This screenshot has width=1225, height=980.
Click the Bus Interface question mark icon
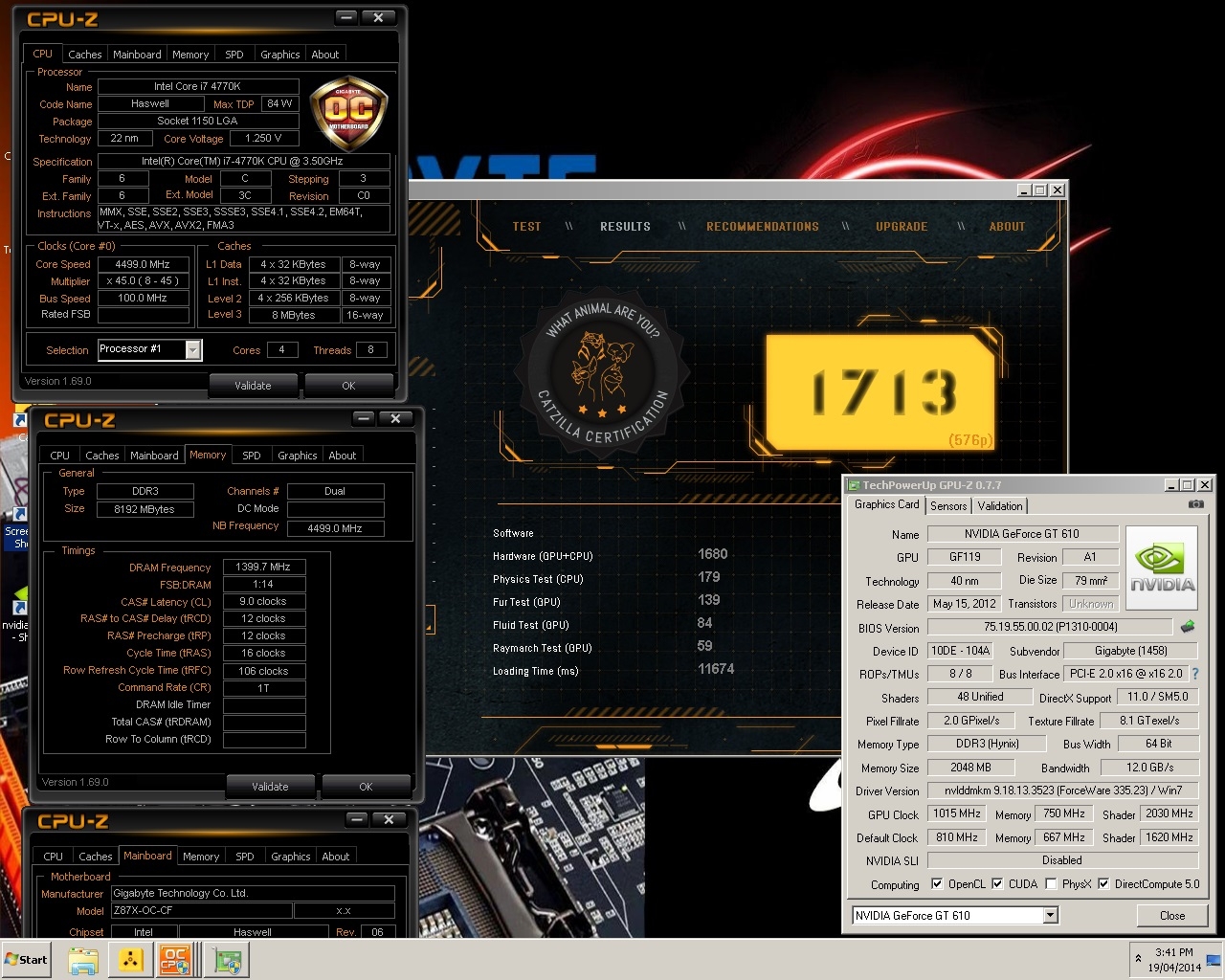point(1195,674)
